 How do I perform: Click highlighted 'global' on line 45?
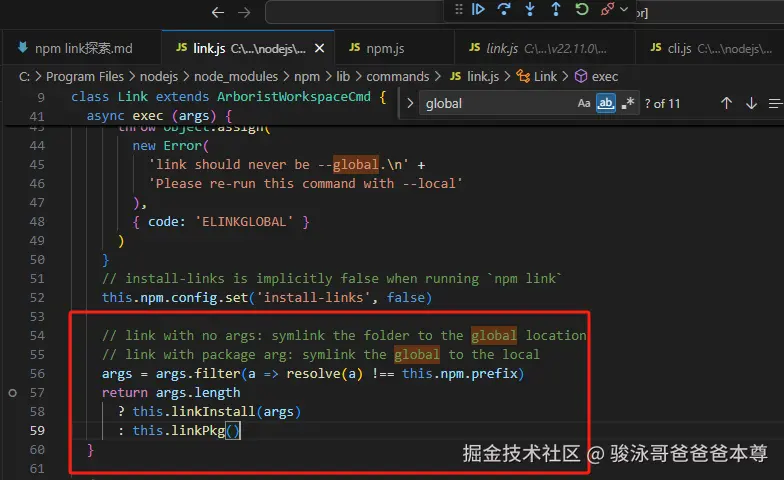[x=356, y=164]
